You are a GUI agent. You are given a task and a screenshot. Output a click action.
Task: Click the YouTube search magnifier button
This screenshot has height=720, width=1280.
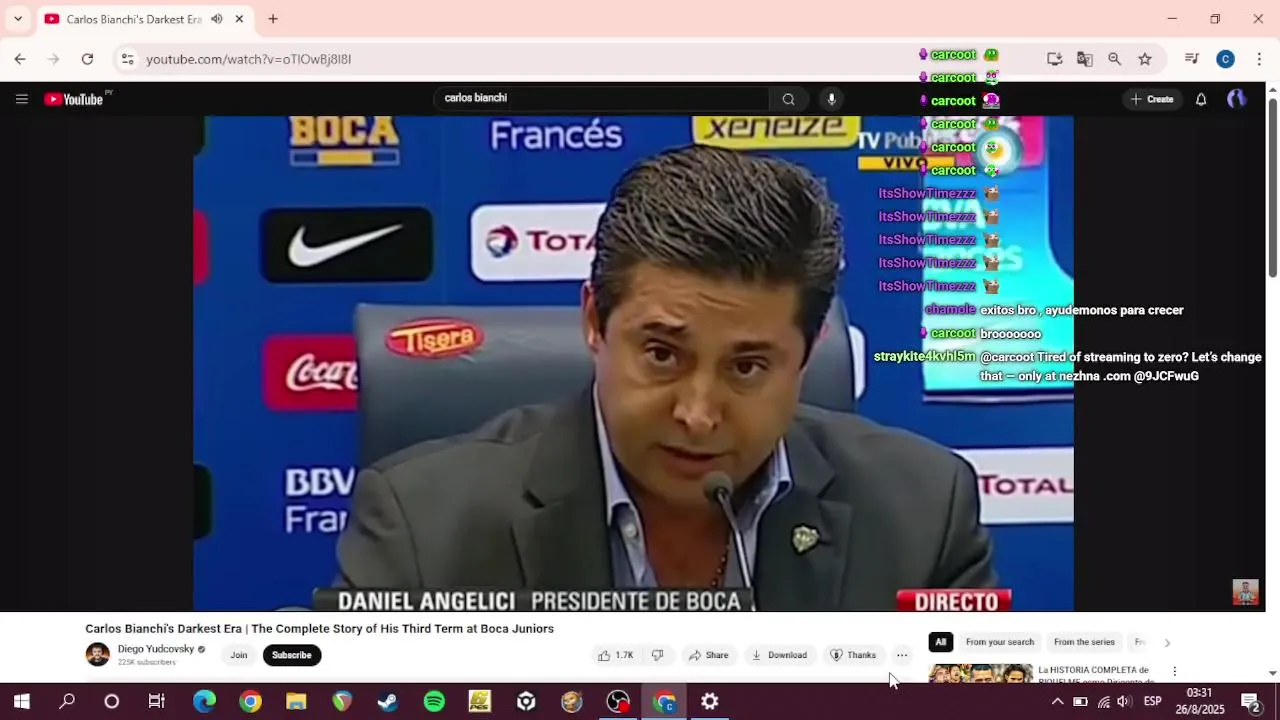coord(788,99)
